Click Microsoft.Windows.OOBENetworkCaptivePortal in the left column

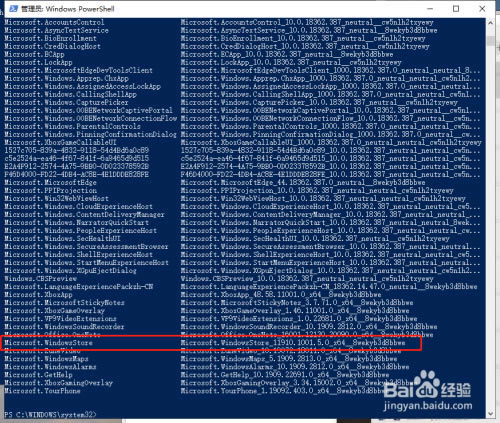coord(88,110)
